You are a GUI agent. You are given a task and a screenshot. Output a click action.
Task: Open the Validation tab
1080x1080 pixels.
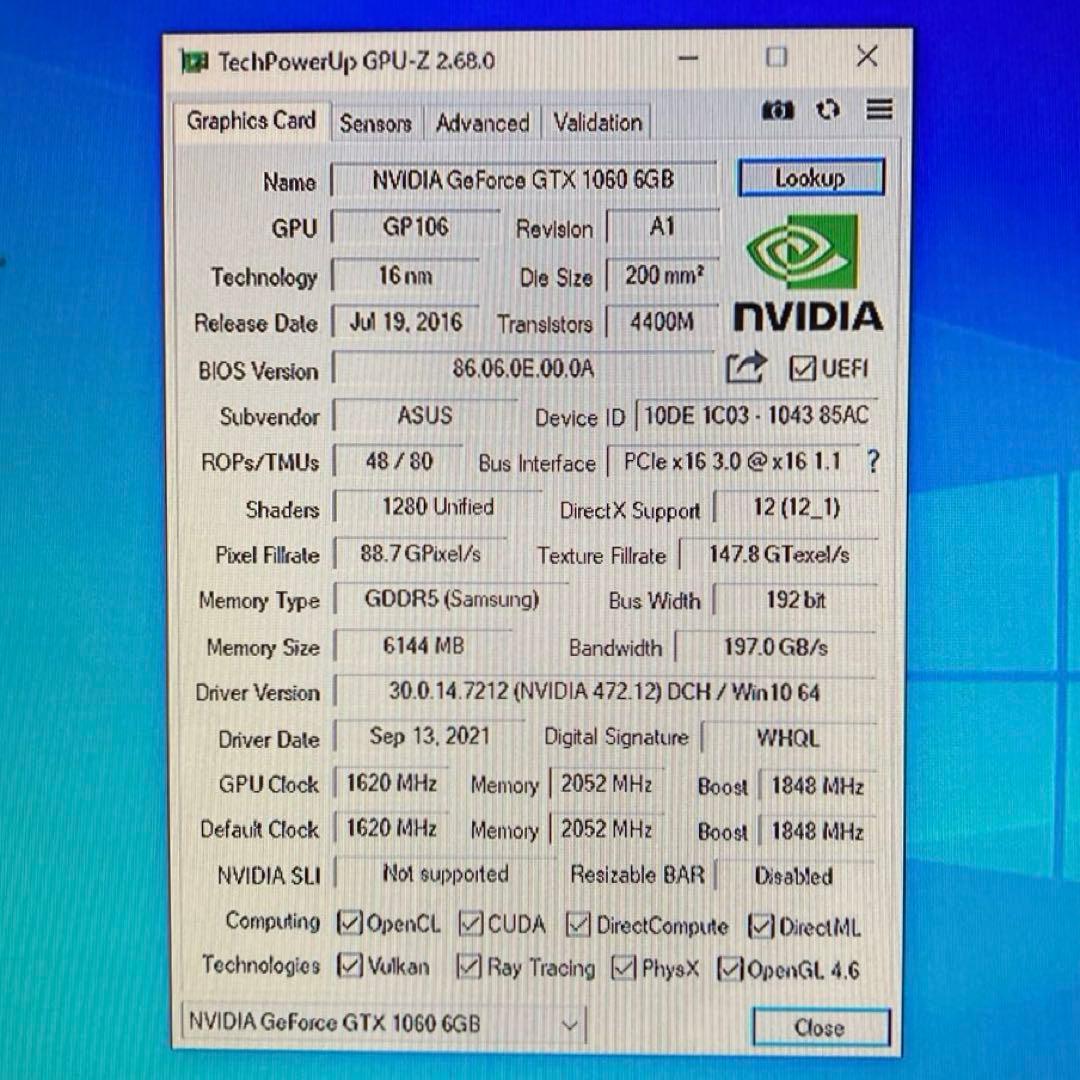point(597,124)
